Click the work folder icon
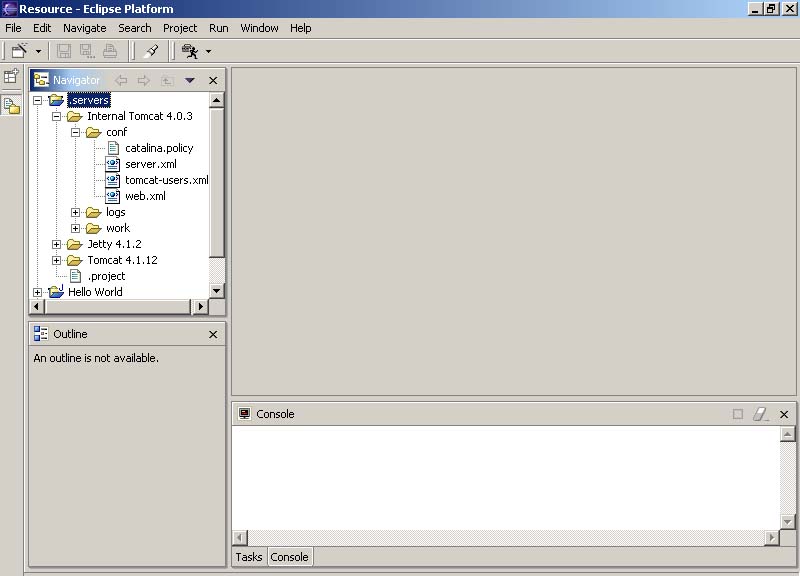This screenshot has height=576, width=800. pos(93,228)
